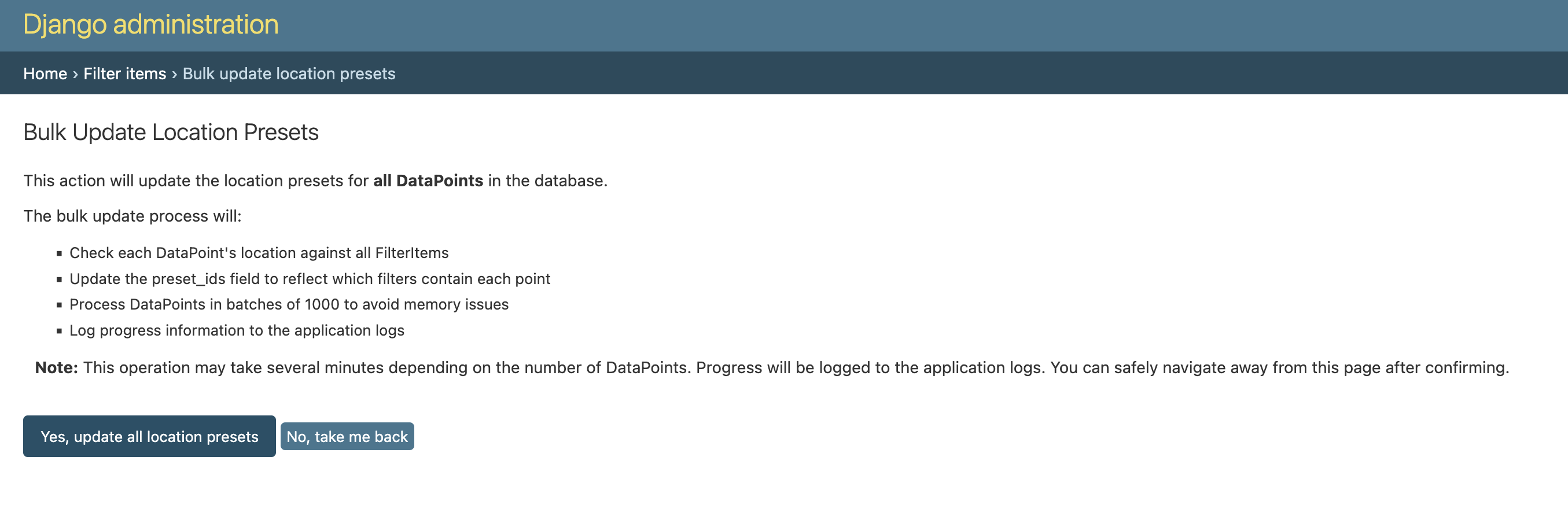This screenshot has height=508, width=1568.
Task: Click the "Log progress information" list item
Action: (236, 330)
